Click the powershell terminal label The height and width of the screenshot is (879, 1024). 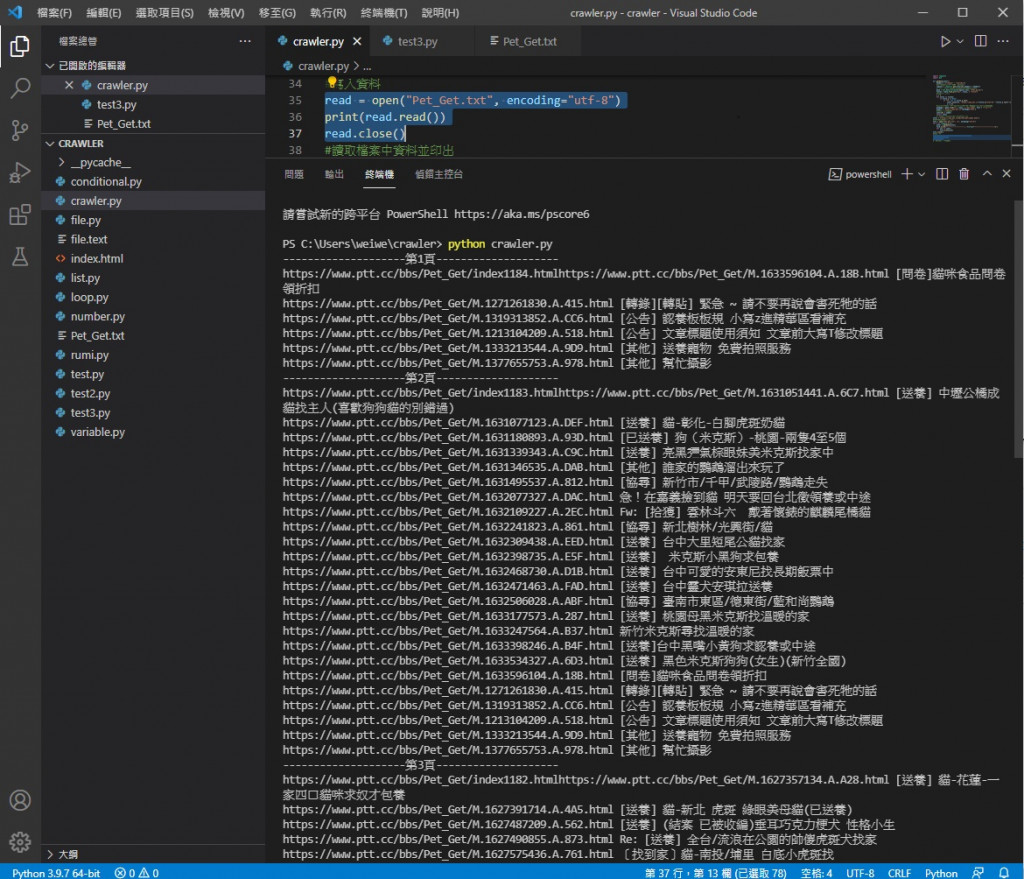point(860,174)
